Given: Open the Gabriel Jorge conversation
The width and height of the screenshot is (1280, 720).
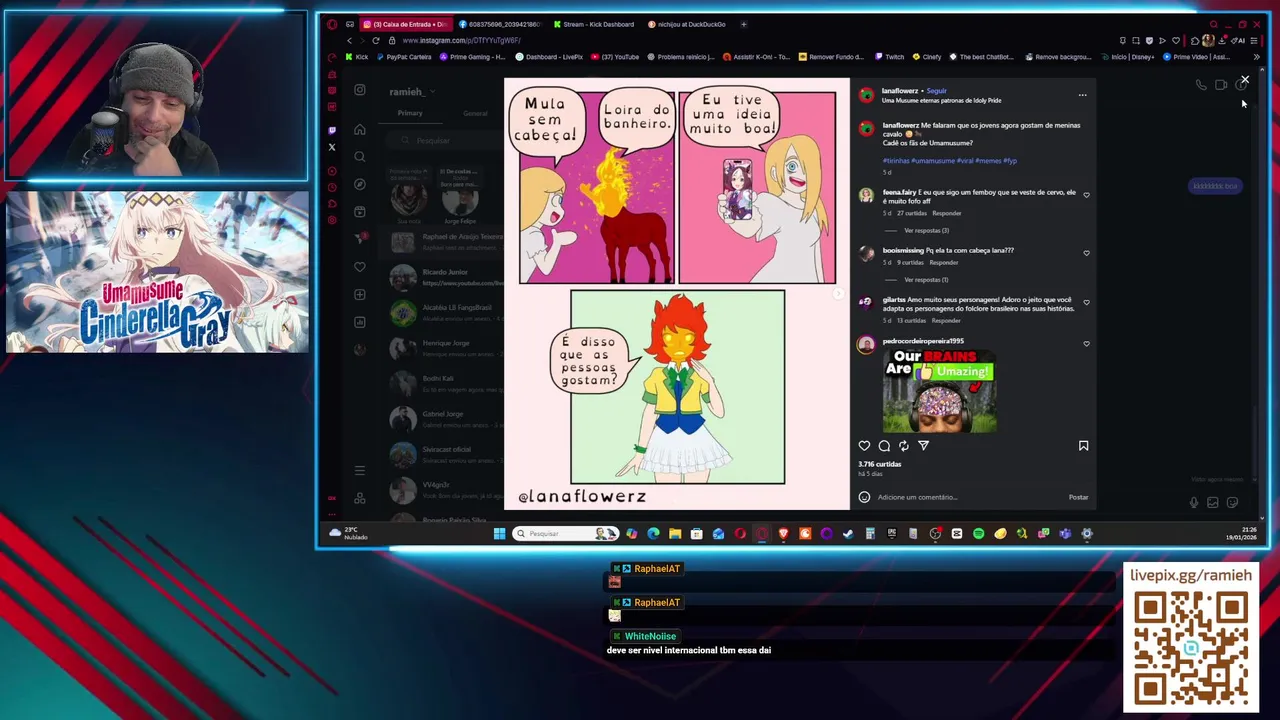Looking at the screenshot, I should pos(445,419).
